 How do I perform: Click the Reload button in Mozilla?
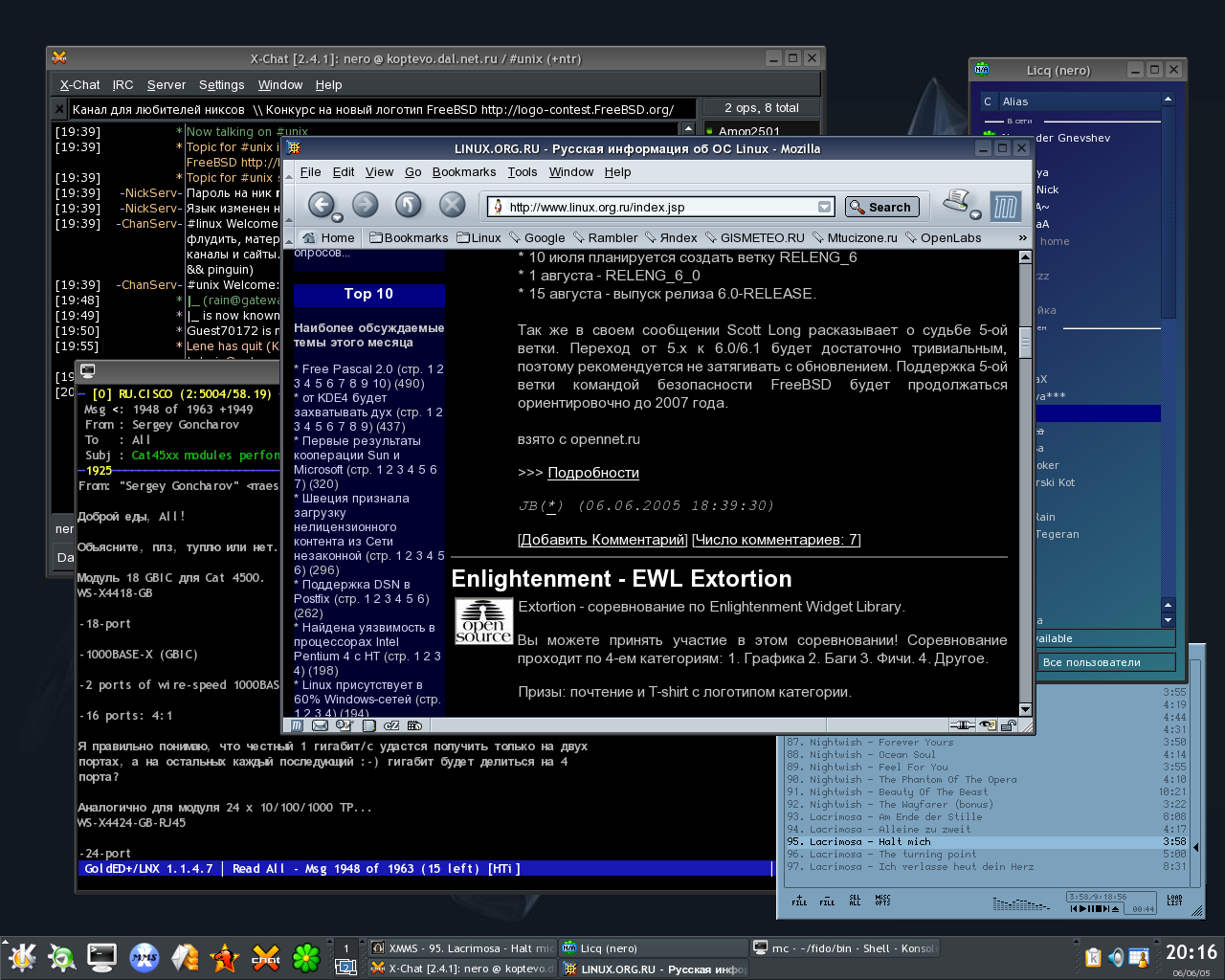pos(409,205)
